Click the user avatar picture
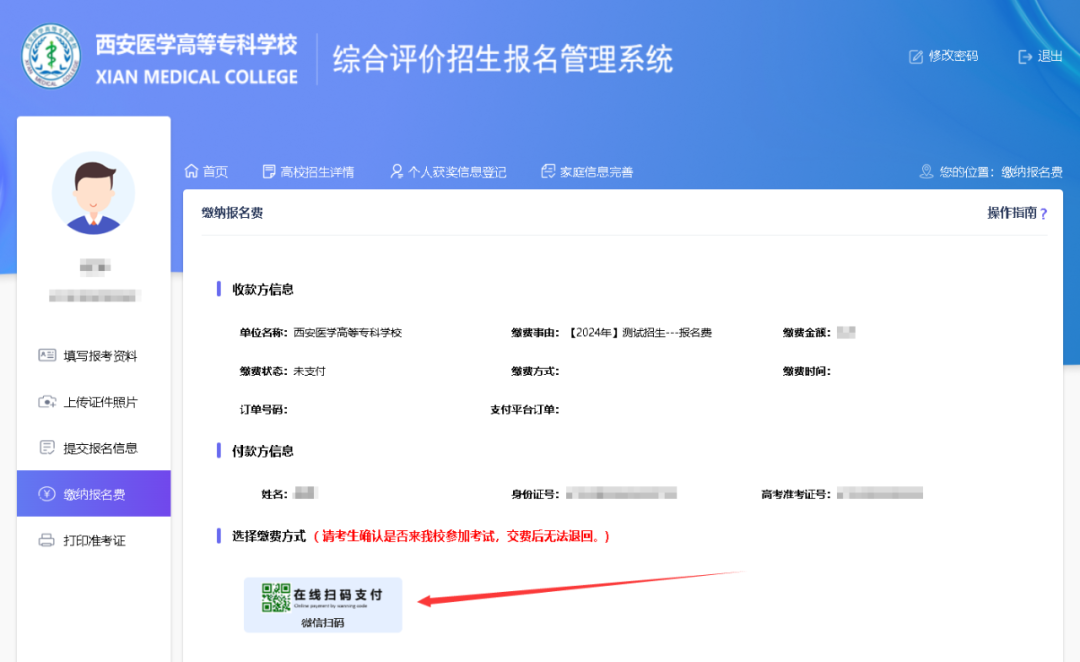1080x662 pixels. (93, 194)
